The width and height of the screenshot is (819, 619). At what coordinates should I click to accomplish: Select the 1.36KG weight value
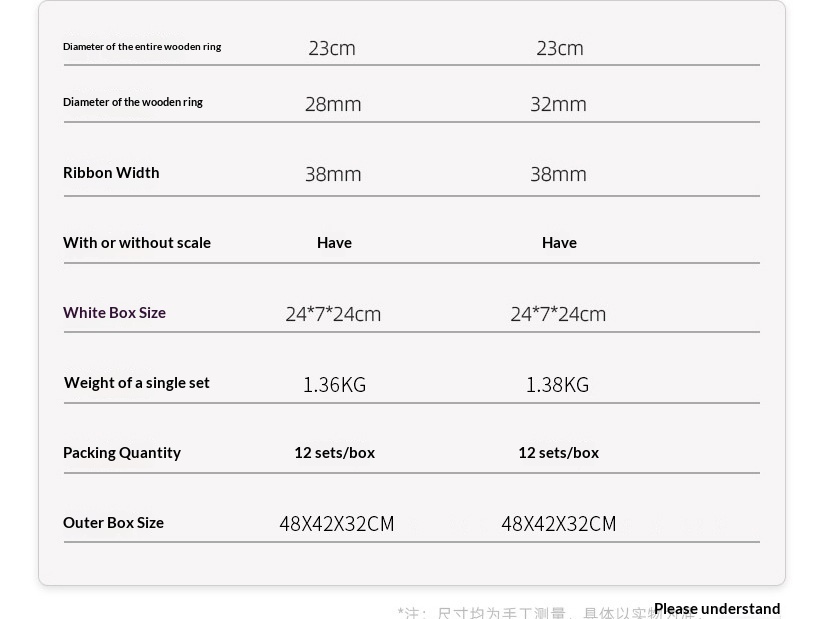click(x=334, y=385)
